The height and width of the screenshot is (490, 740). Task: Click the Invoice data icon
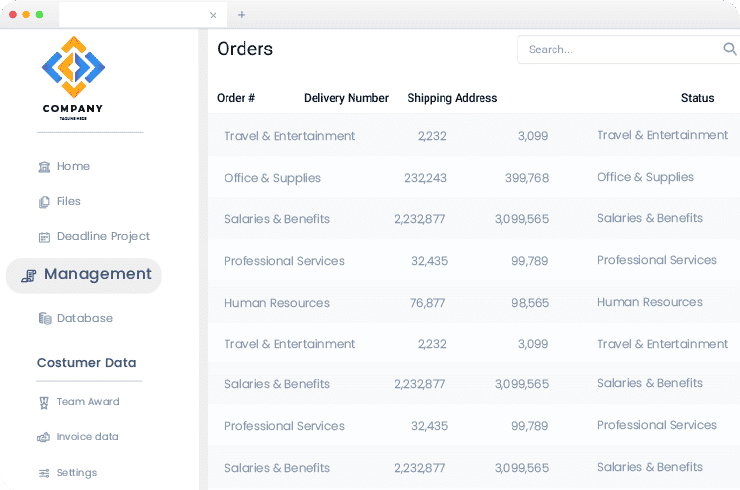point(43,437)
